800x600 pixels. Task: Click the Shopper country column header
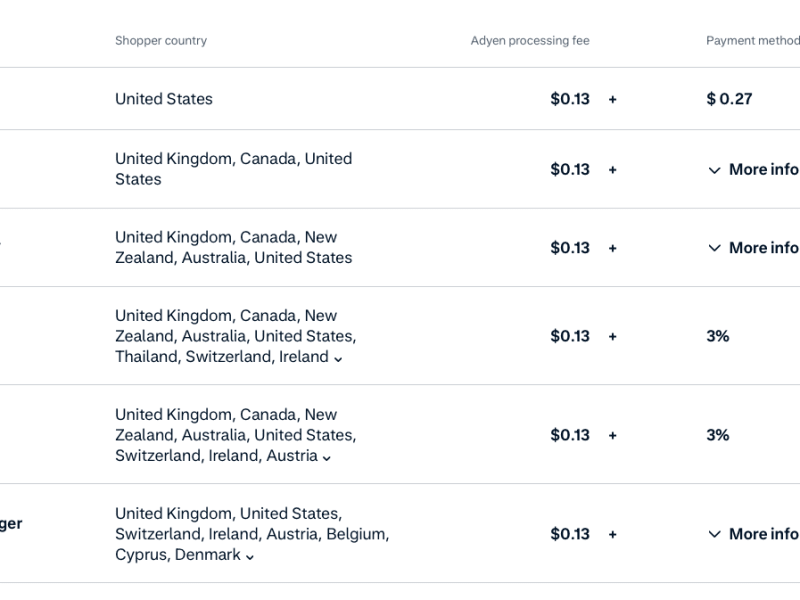pyautogui.click(x=161, y=41)
